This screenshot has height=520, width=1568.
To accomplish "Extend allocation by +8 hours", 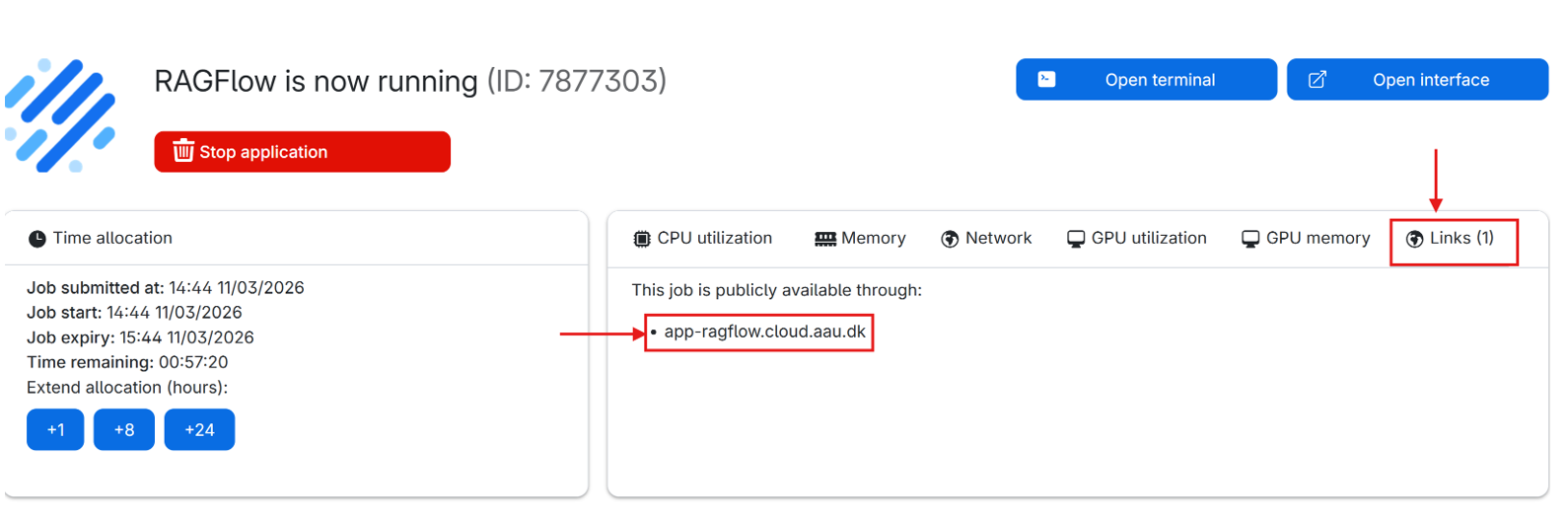I will coord(124,429).
